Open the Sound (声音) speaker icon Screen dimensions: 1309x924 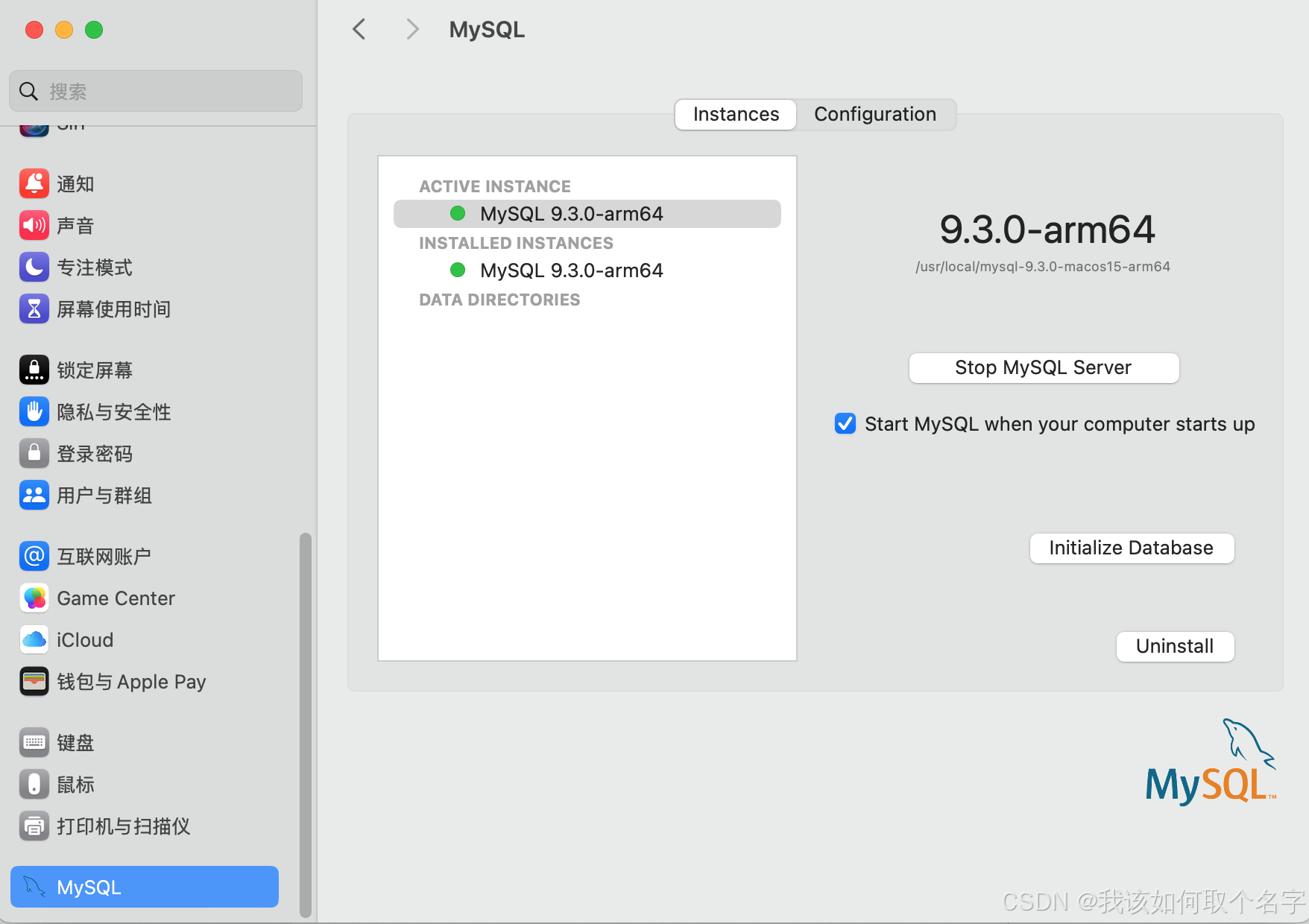[34, 225]
